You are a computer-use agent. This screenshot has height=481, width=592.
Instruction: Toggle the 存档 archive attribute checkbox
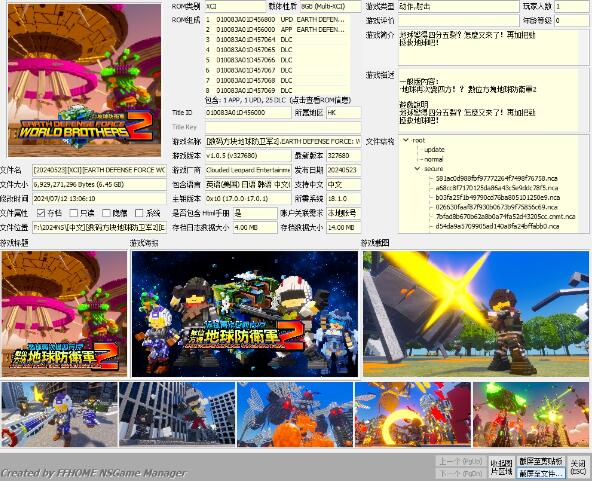[x=41, y=213]
